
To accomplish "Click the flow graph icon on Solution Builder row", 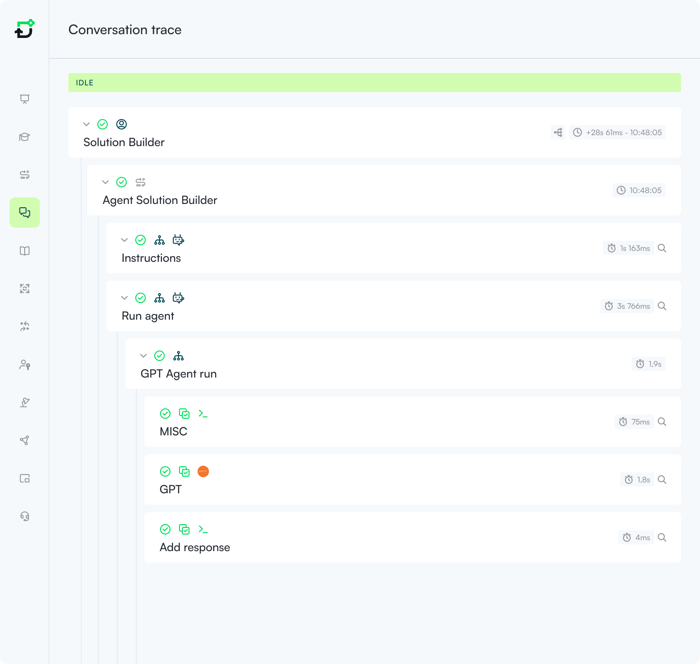I will click(x=558, y=132).
